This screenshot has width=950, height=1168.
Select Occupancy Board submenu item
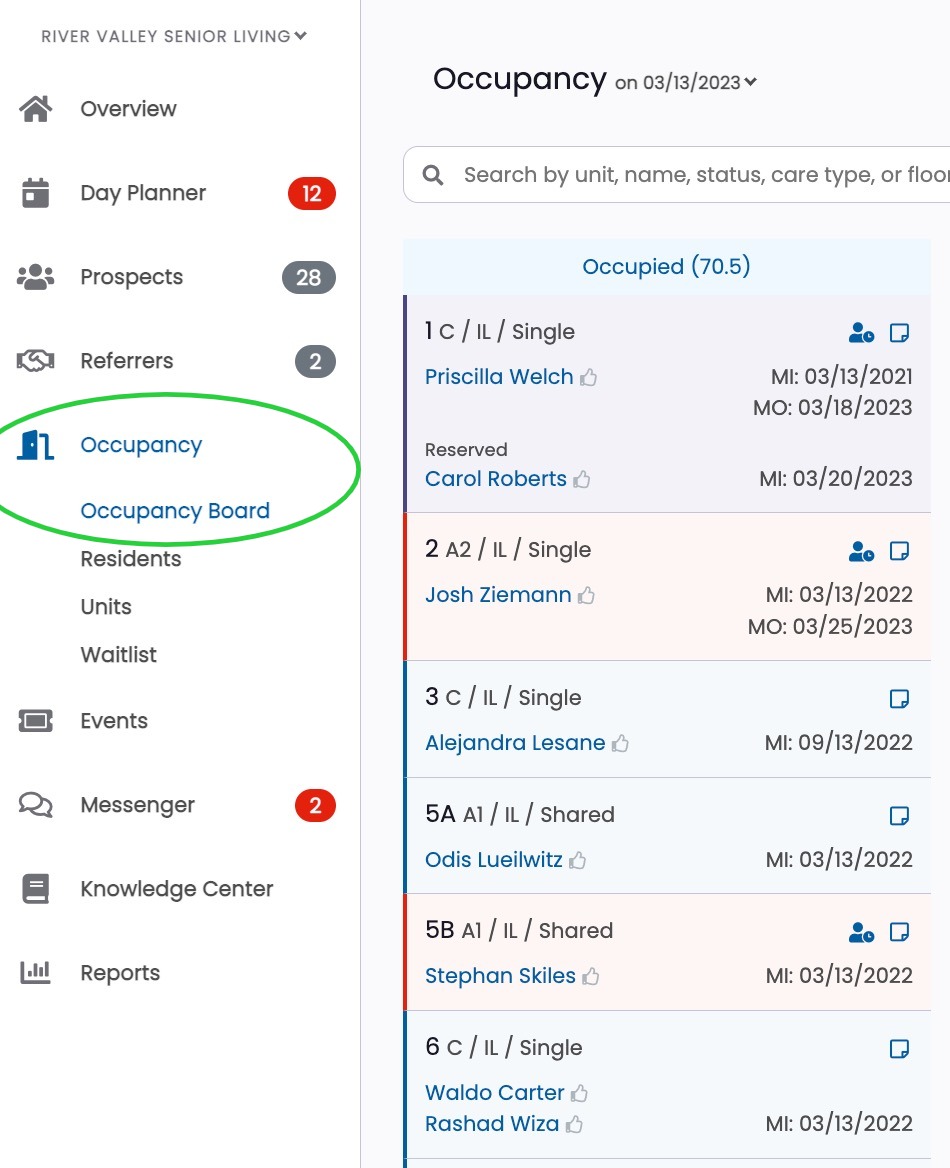(175, 511)
